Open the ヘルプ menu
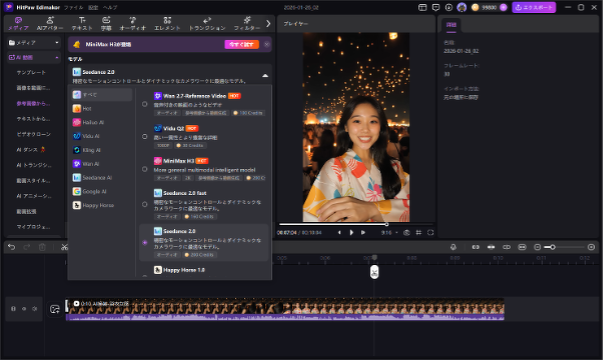This screenshot has width=604, height=360. pos(110,7)
